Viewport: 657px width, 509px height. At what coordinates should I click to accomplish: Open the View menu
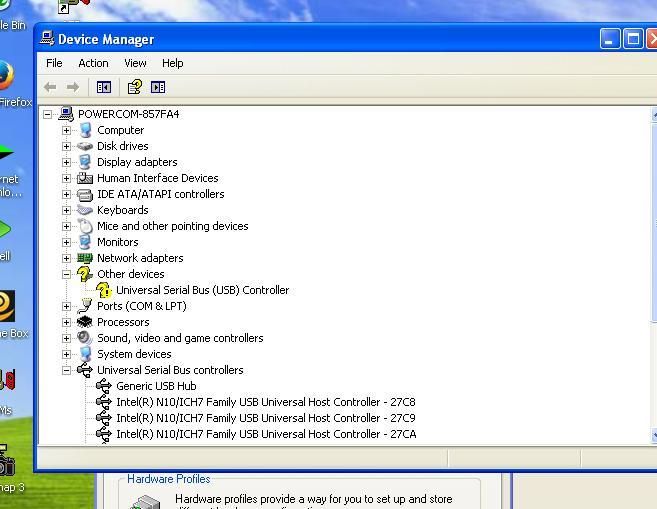pos(135,63)
